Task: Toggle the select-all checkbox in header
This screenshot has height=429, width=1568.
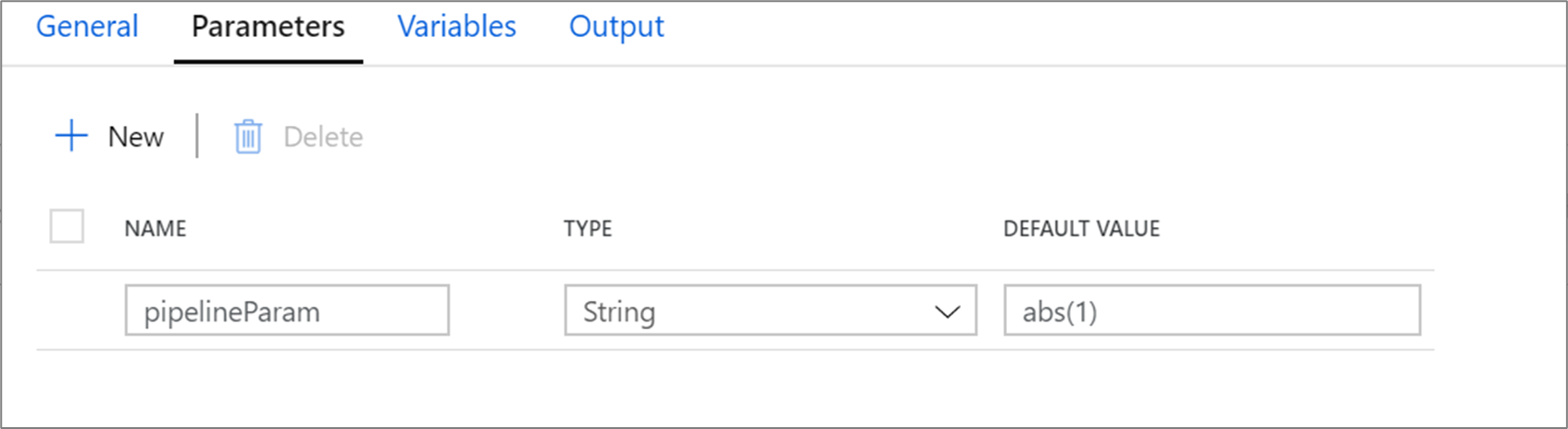Action: (x=67, y=226)
